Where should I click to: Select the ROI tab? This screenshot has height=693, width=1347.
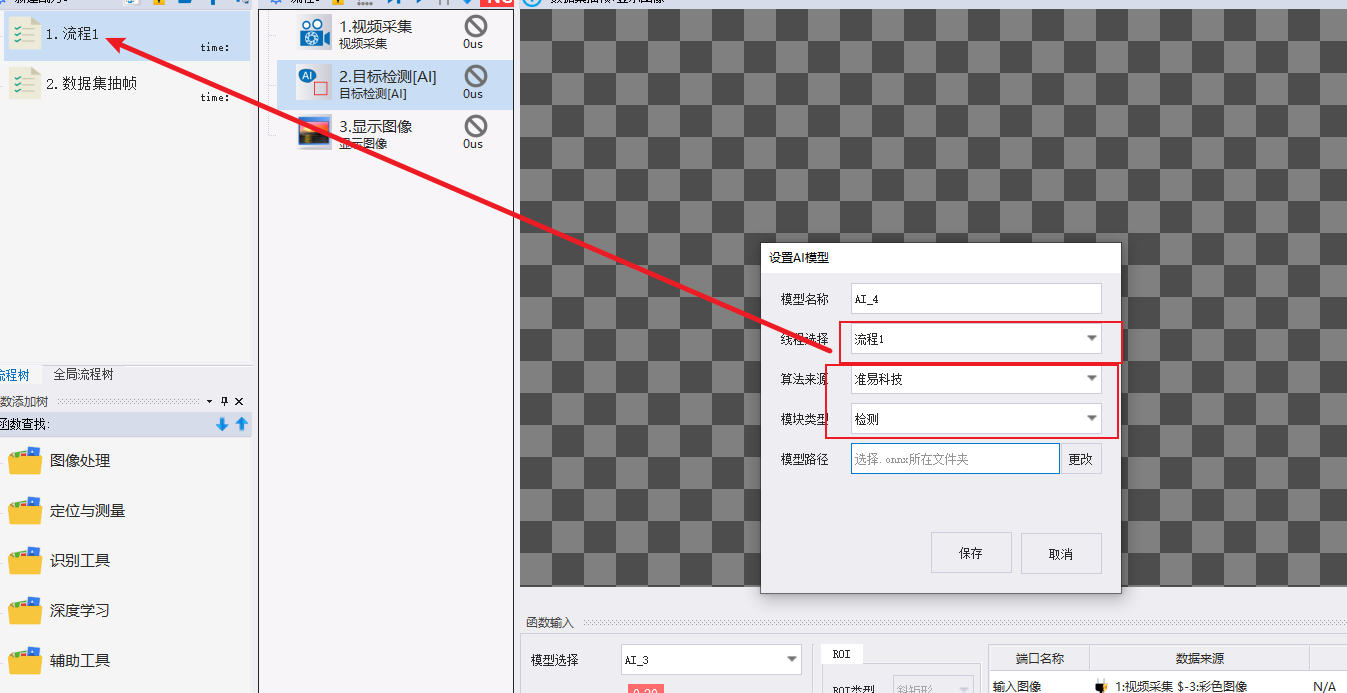point(842,654)
